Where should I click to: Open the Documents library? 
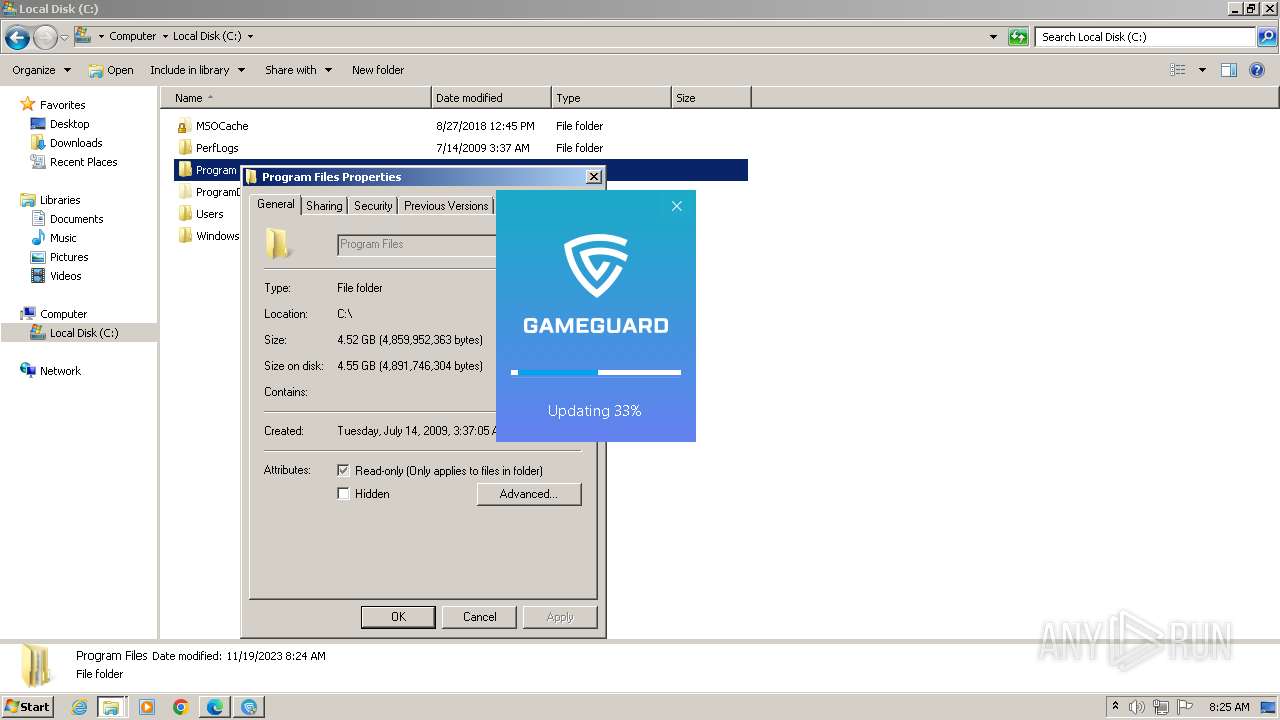[67, 219]
